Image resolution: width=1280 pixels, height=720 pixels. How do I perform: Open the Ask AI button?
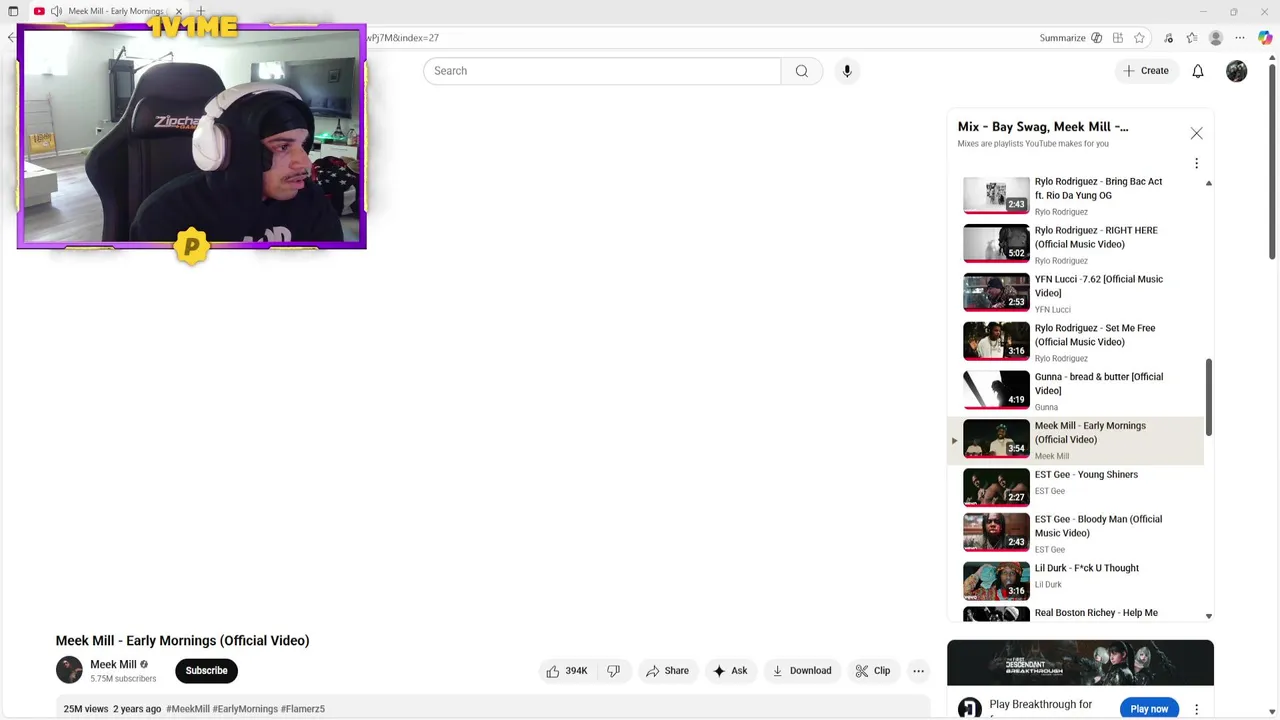730,671
